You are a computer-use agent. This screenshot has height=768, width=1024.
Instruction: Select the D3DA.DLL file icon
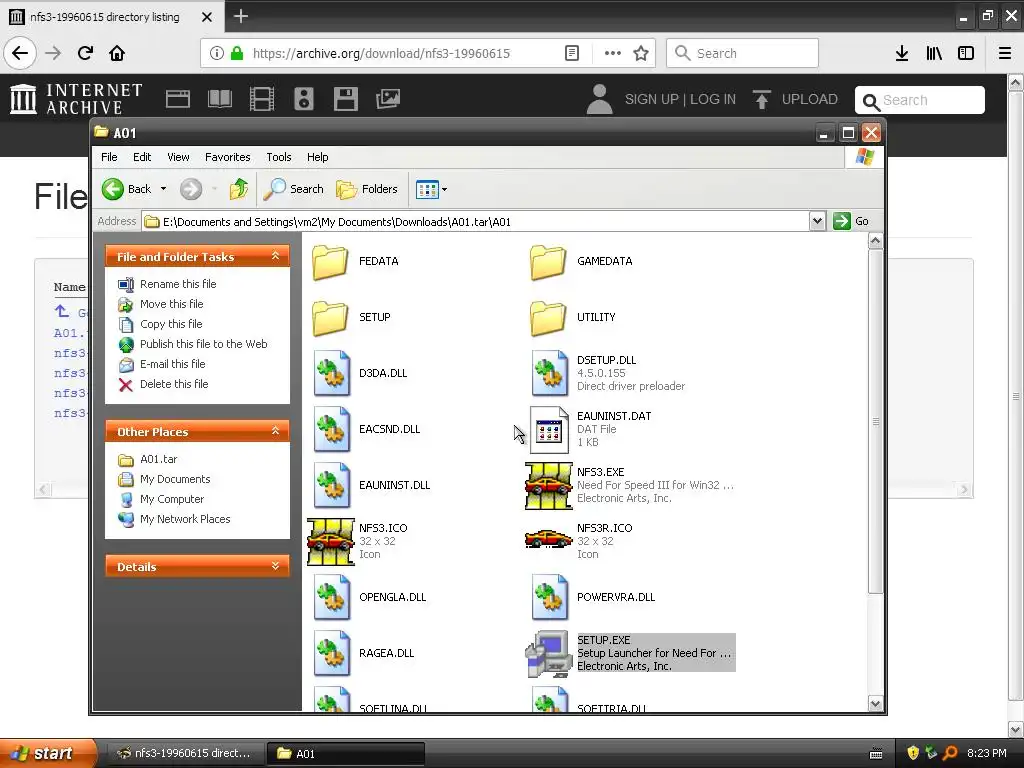(331, 373)
